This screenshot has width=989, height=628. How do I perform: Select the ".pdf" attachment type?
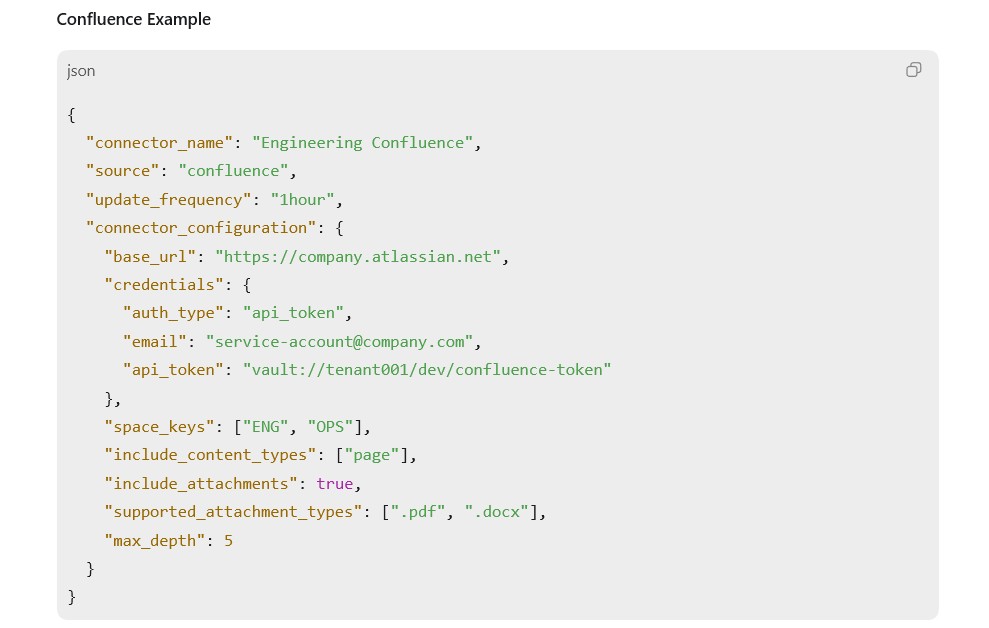click(x=418, y=512)
